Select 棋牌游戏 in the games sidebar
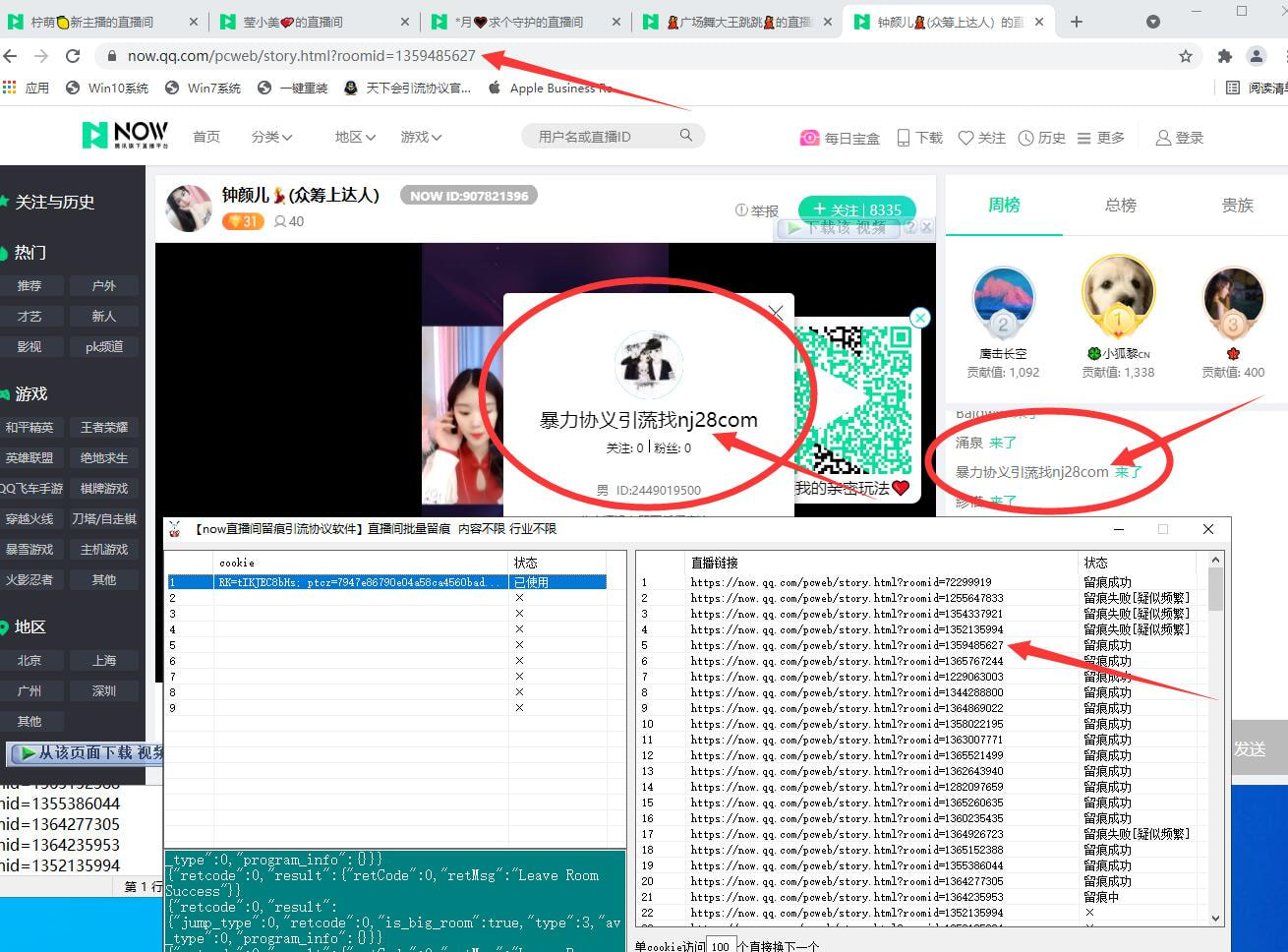This screenshot has width=1288, height=952. click(x=103, y=488)
